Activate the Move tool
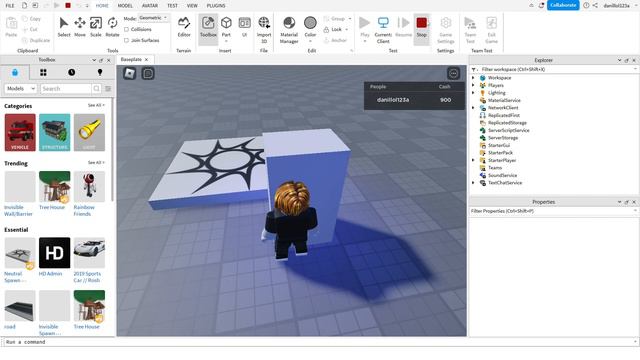640x360 pixels. pos(80,27)
